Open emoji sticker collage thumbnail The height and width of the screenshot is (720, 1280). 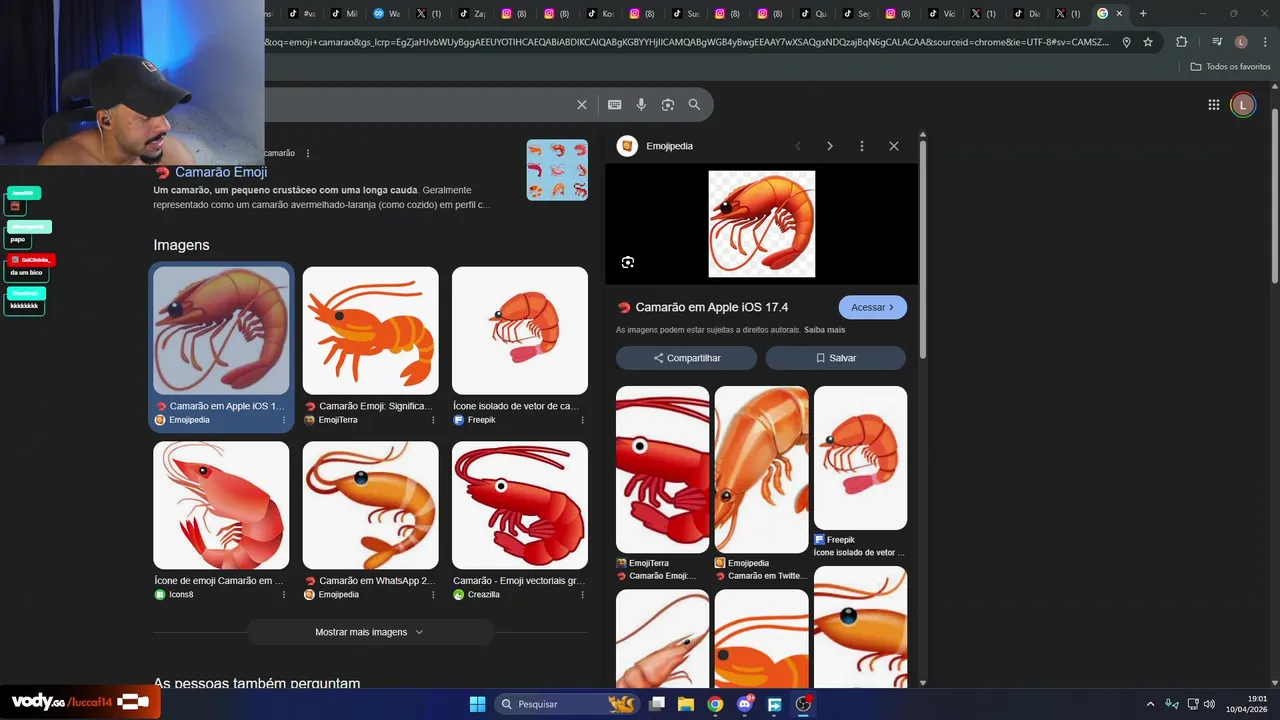(557, 170)
